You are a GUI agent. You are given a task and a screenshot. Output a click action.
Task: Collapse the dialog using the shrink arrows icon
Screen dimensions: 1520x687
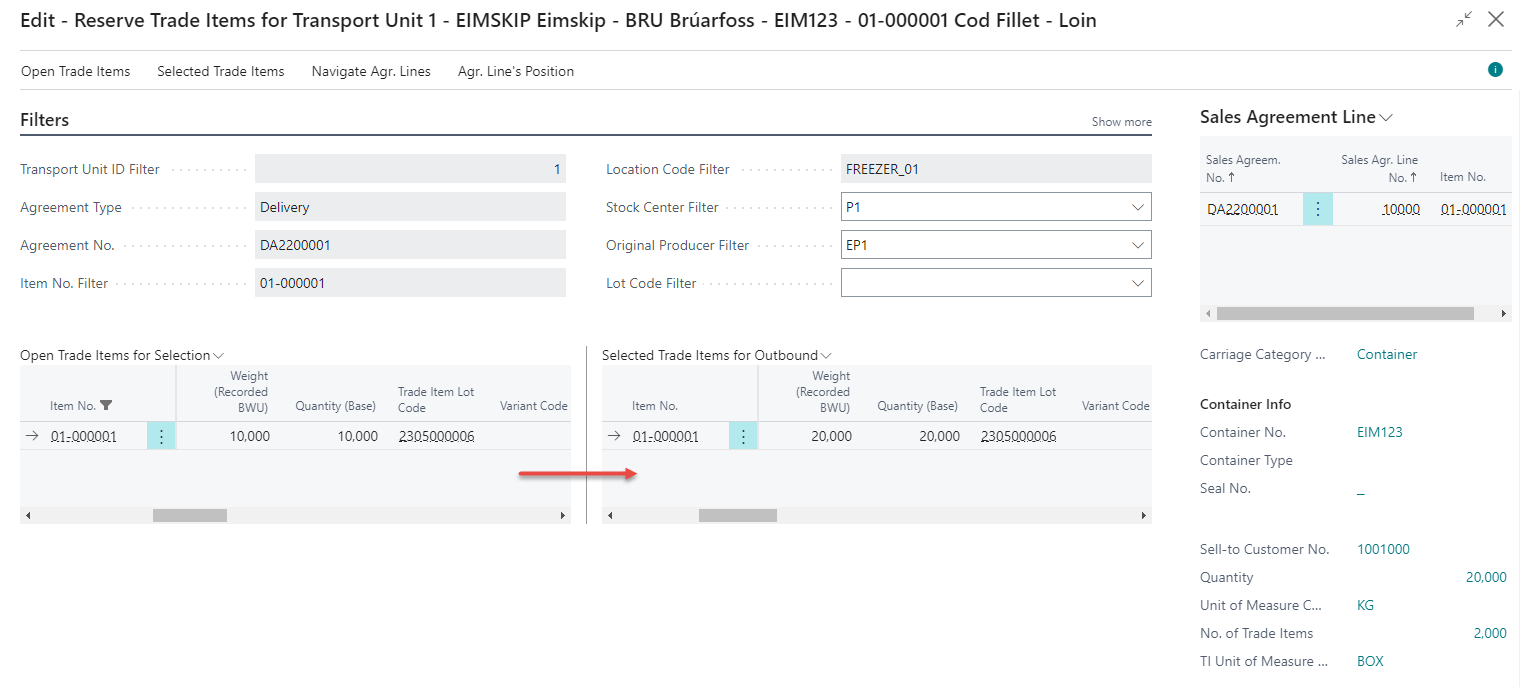click(x=1464, y=19)
